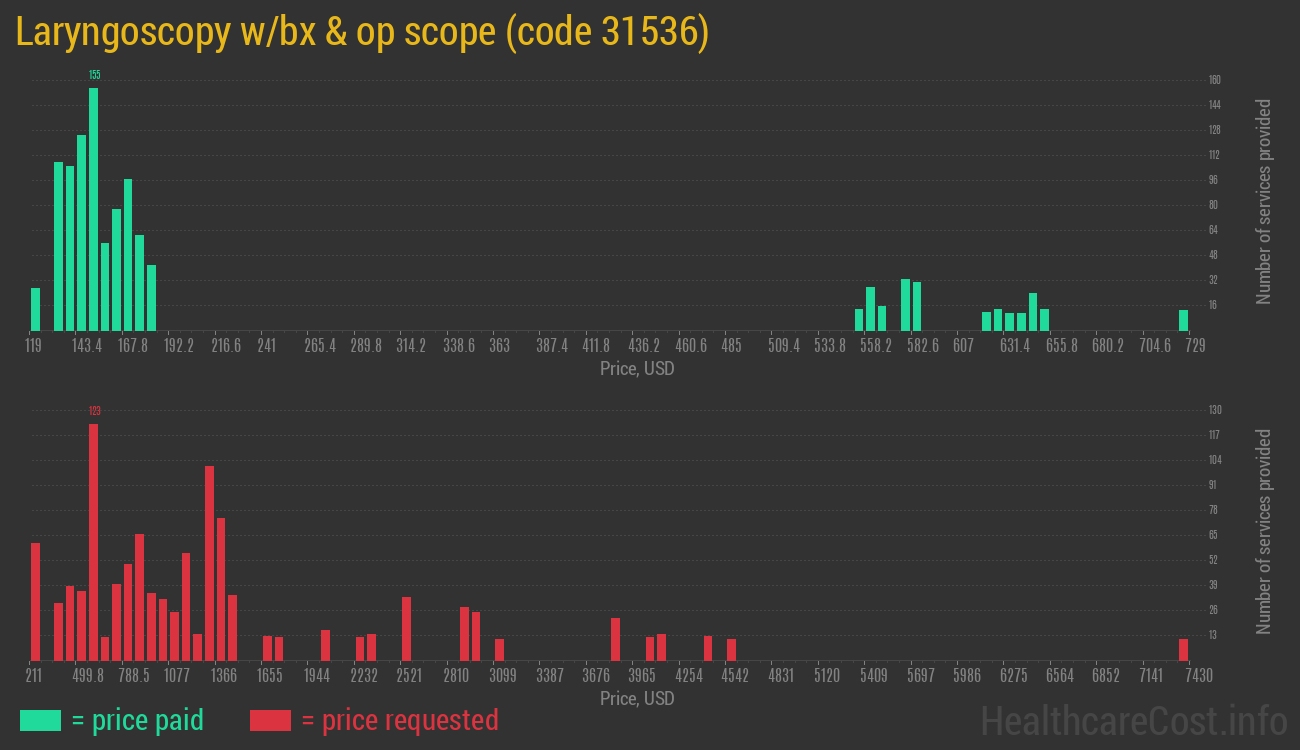The width and height of the screenshot is (1300, 750).
Task: Click the green price paid legend swatch
Action: [40, 720]
